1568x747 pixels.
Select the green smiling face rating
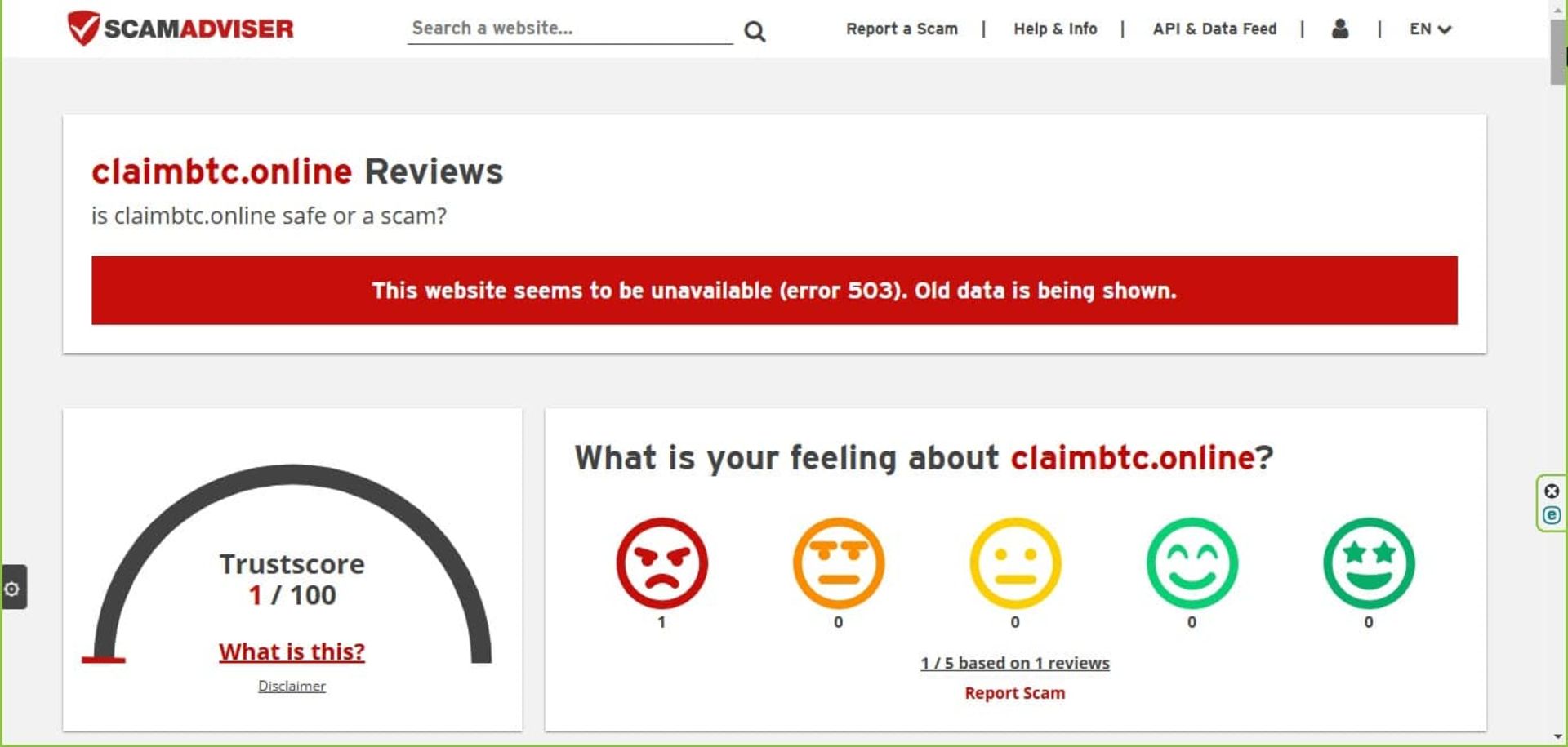click(x=1192, y=563)
